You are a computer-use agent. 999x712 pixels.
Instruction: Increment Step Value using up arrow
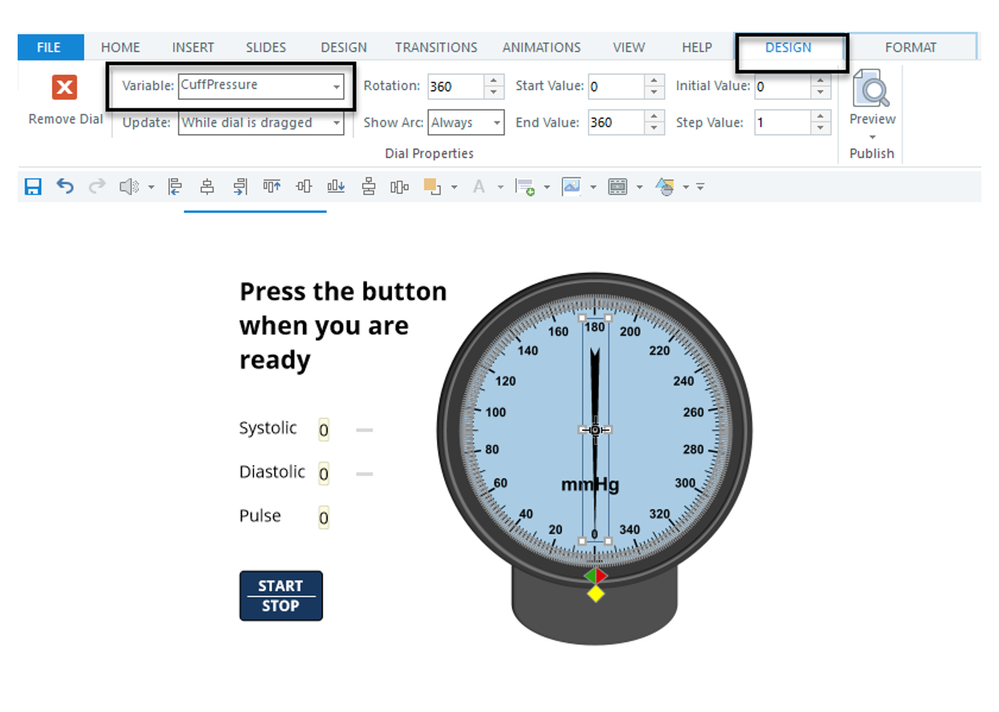point(821,117)
